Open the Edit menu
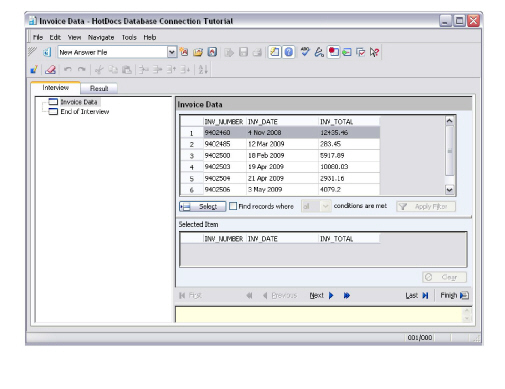505x389 pixels. [x=55, y=37]
